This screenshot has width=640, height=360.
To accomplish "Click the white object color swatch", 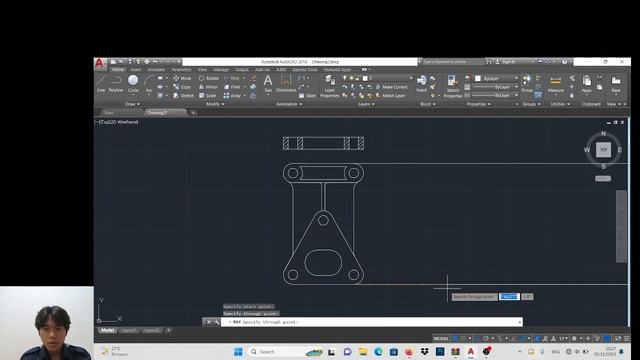I will [x=478, y=78].
